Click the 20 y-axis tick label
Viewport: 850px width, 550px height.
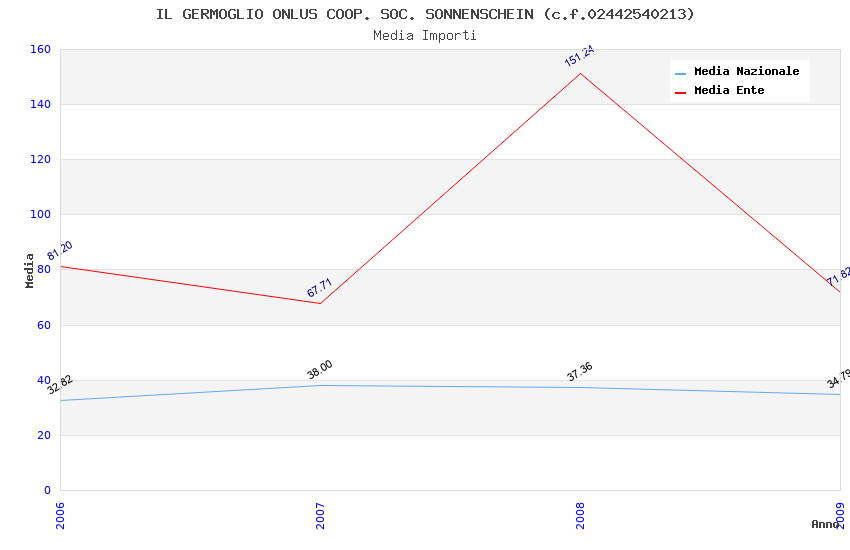pos(43,435)
